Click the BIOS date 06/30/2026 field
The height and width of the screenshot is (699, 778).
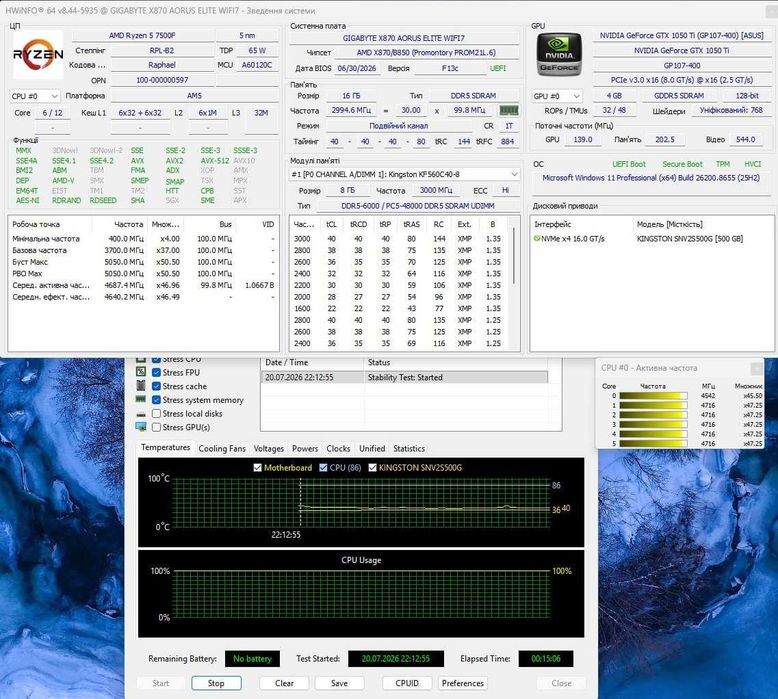coord(357,68)
